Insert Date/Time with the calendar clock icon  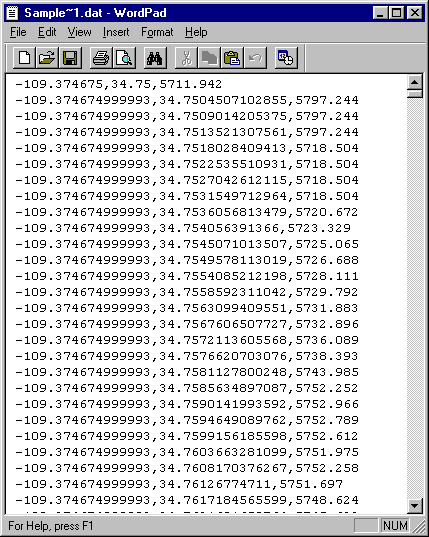(286, 58)
